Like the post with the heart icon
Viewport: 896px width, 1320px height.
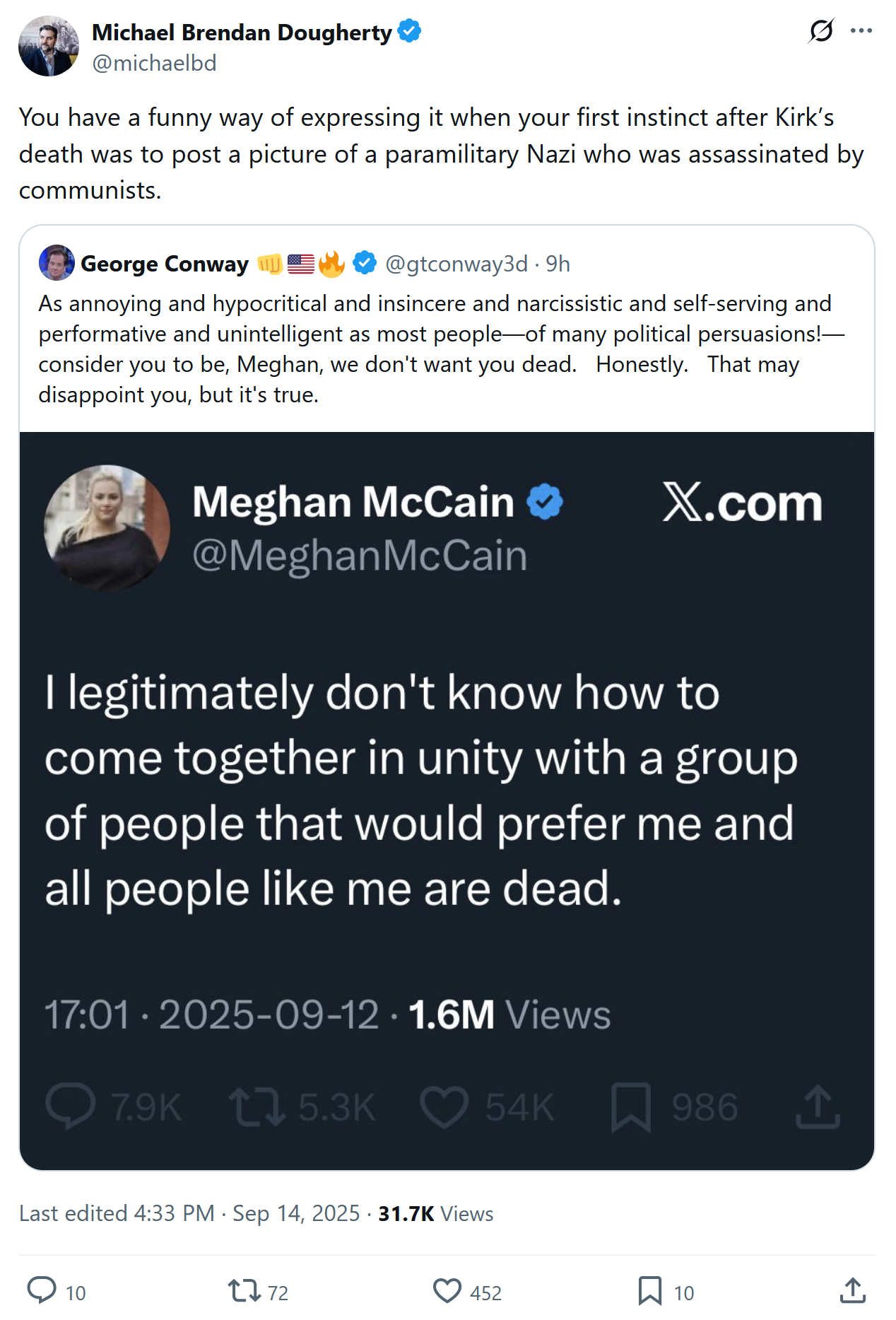pyautogui.click(x=447, y=1290)
